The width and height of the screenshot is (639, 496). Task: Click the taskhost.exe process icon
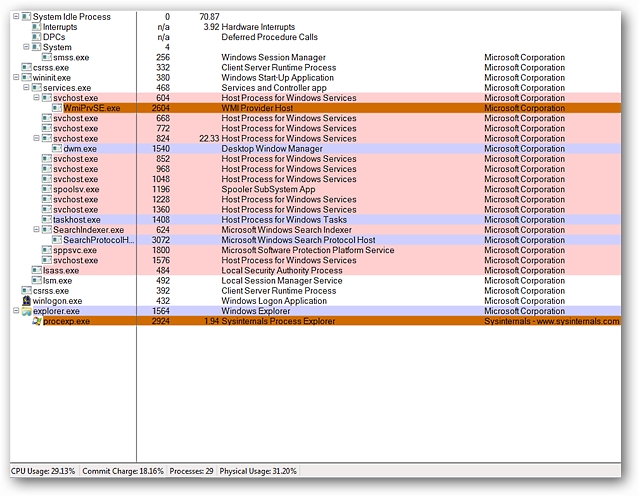(x=47, y=219)
